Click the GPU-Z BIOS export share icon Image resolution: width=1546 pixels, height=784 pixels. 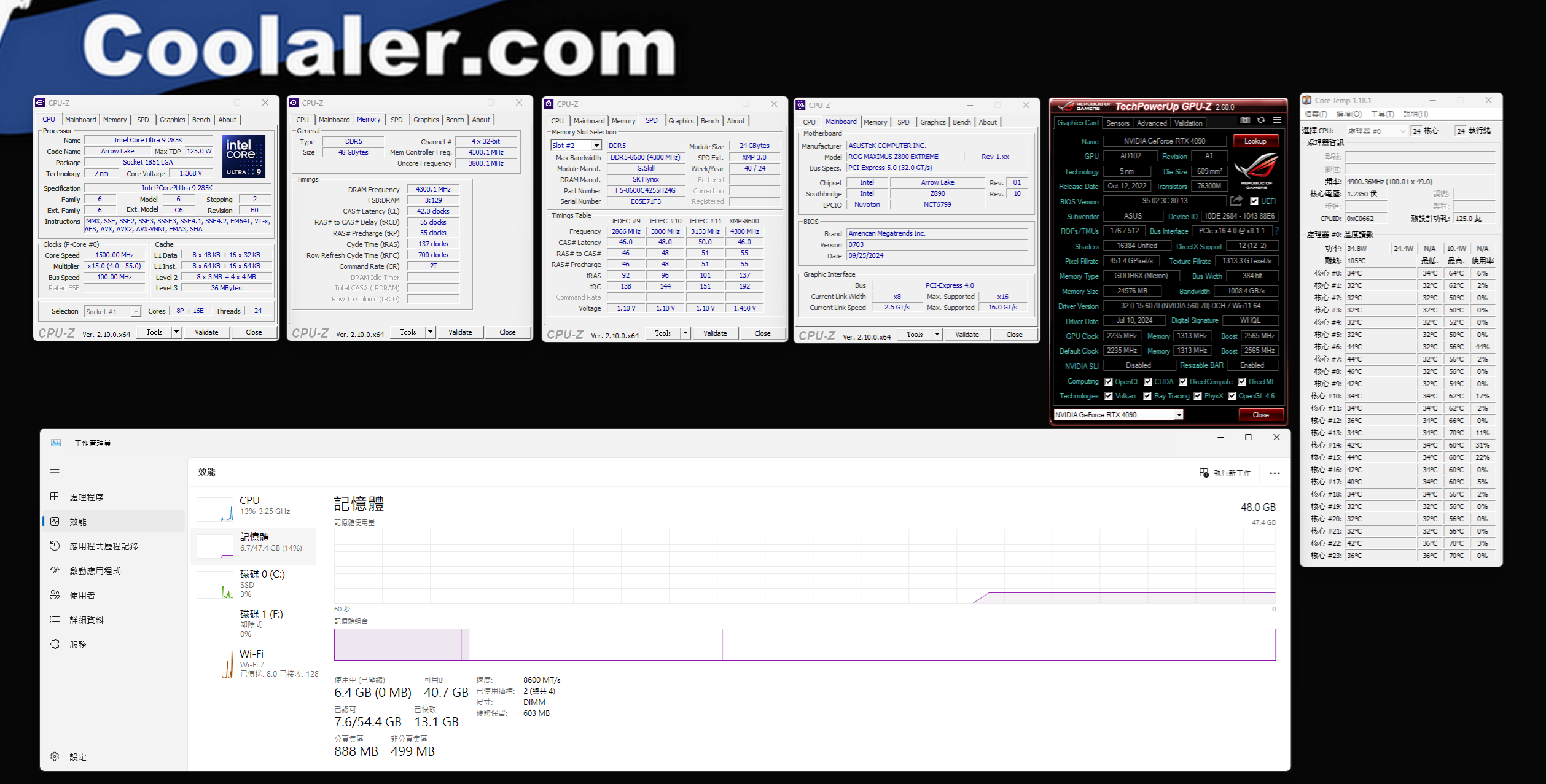tap(1236, 201)
